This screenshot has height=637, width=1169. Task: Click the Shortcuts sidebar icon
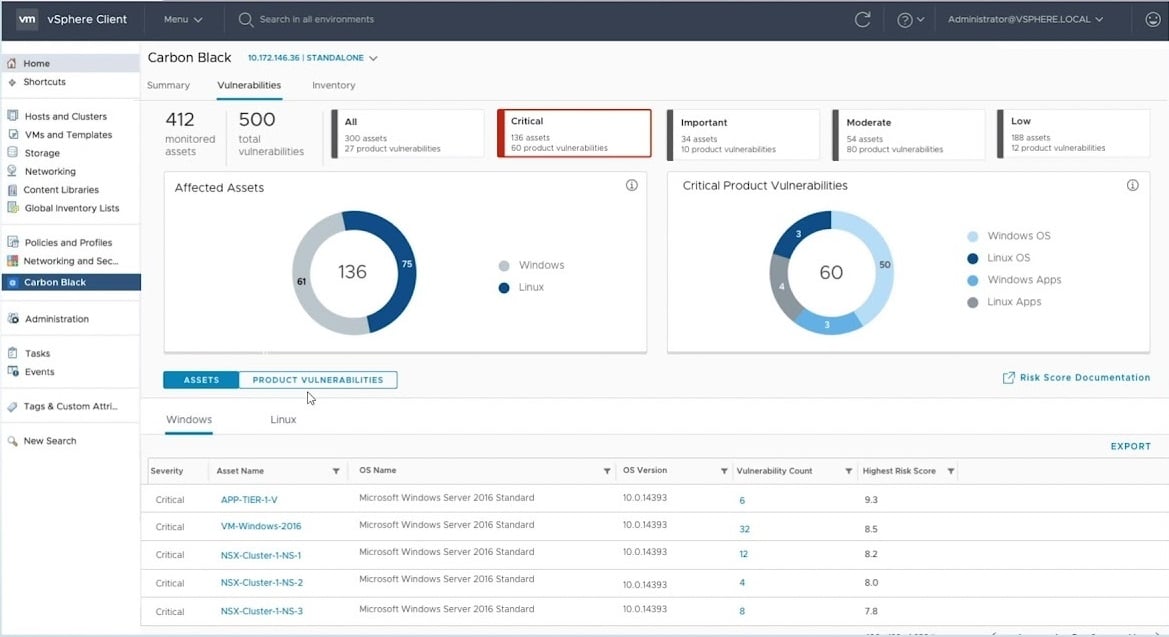click(x=12, y=82)
